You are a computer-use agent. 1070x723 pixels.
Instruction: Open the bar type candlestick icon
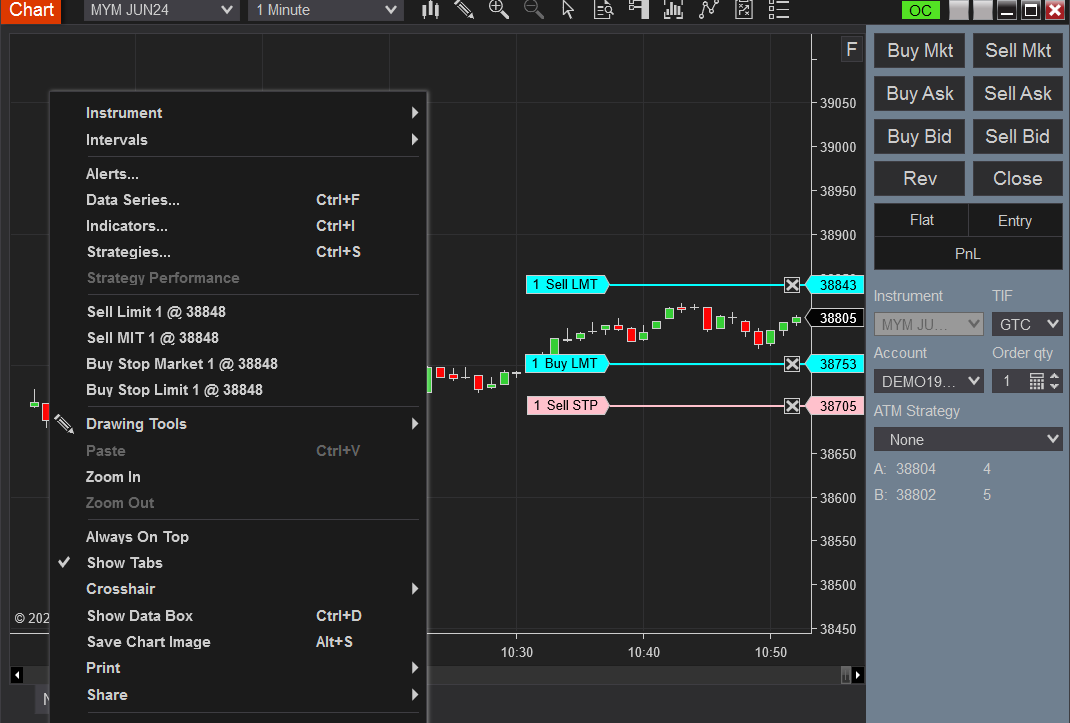pyautogui.click(x=430, y=10)
